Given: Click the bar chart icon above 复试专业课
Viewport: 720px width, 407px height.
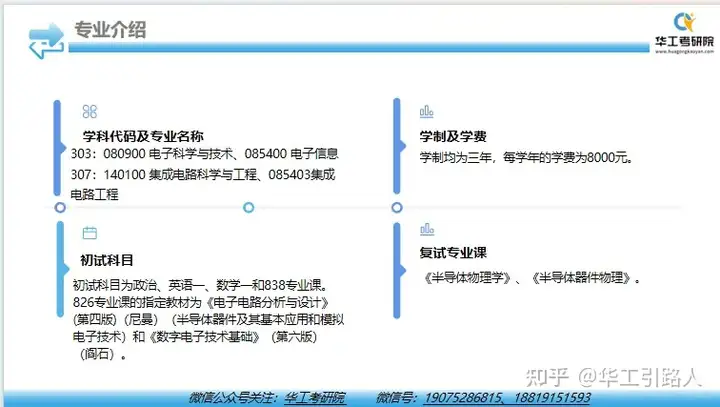Looking at the screenshot, I should (427, 229).
